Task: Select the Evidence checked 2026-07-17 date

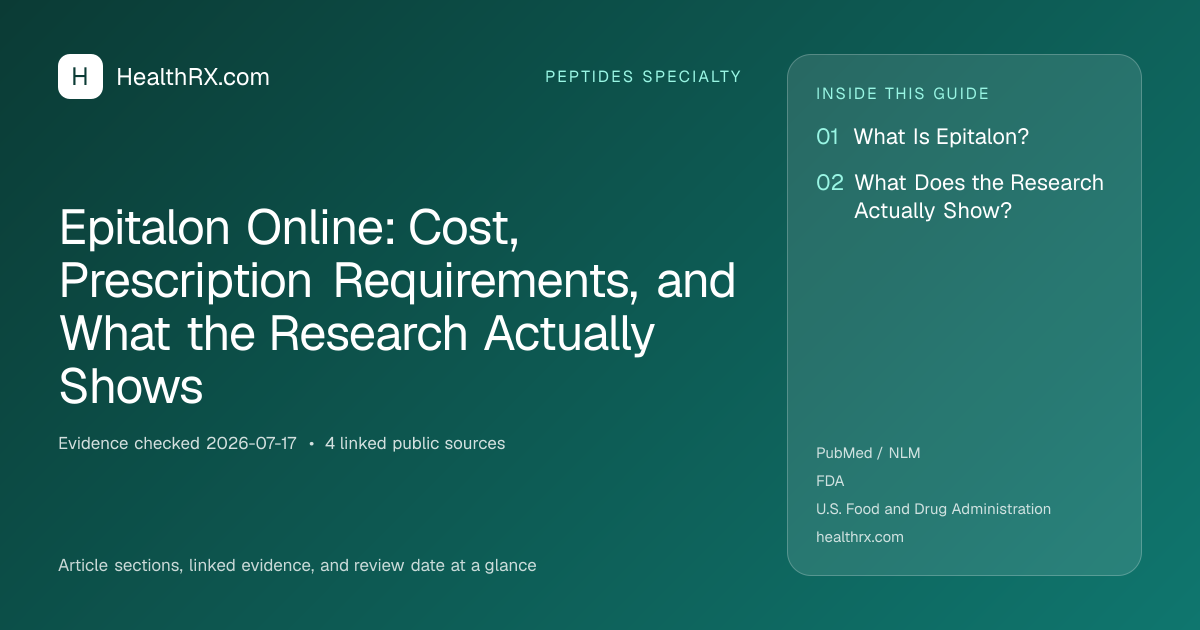Action: (x=177, y=443)
